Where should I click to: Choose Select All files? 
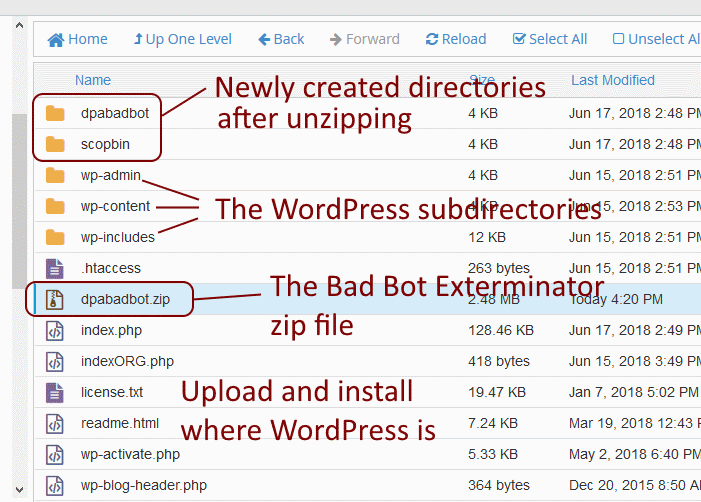point(550,39)
